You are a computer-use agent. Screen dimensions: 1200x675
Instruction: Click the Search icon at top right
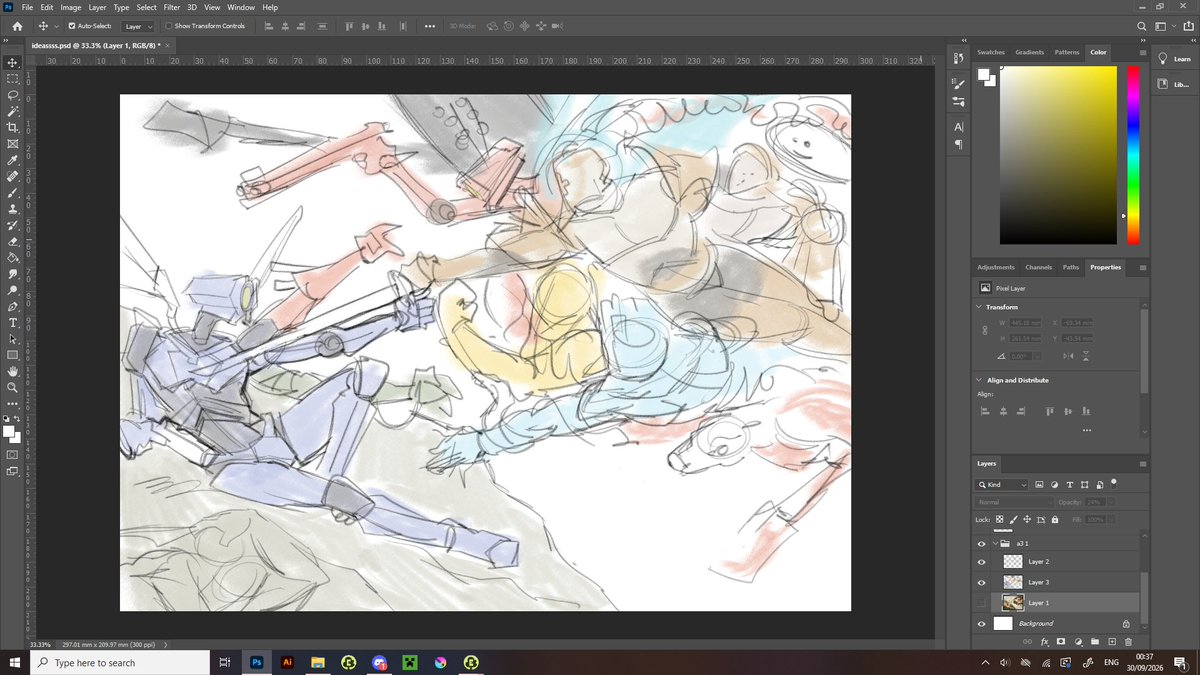pos(1142,26)
